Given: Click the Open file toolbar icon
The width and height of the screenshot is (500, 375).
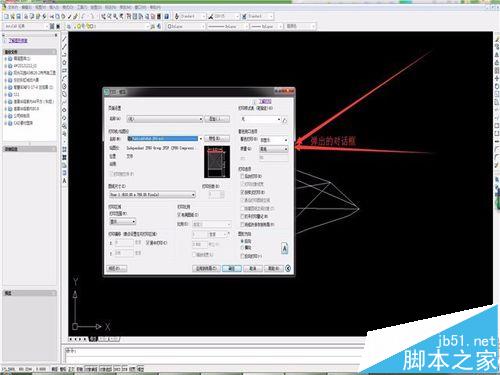Looking at the screenshot, I should 13,16.
